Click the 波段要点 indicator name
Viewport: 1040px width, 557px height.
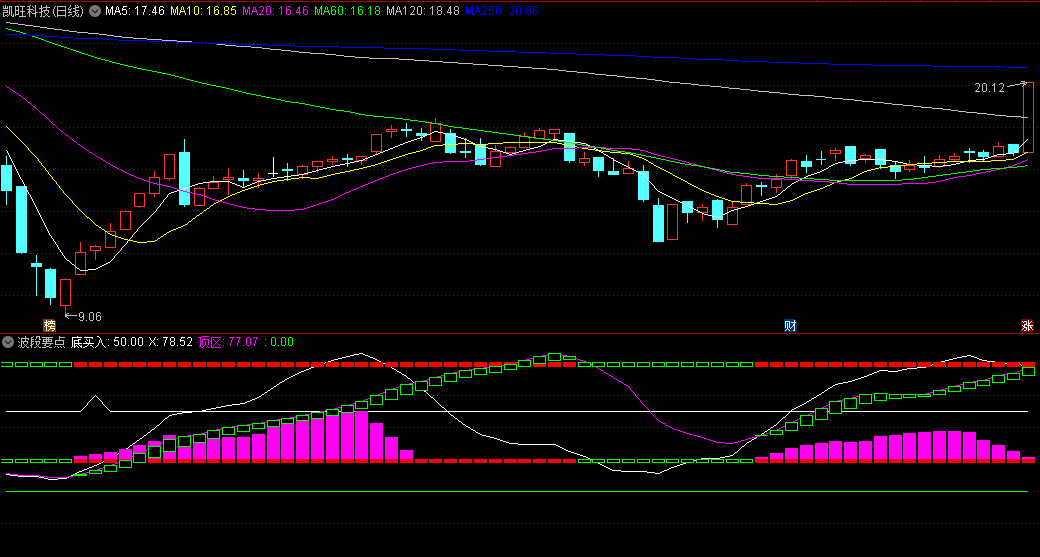(x=41, y=342)
